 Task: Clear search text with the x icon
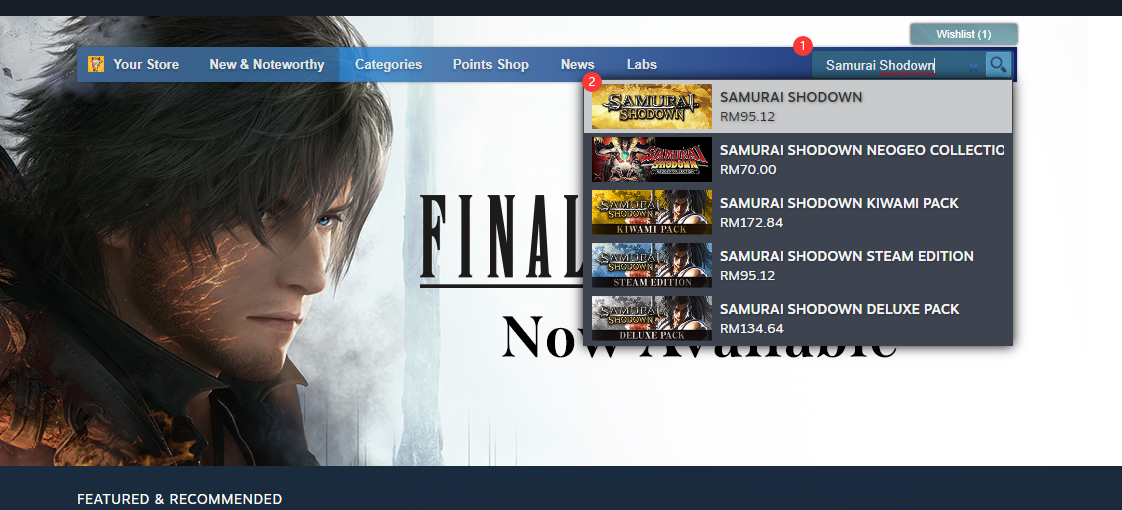[x=973, y=67]
